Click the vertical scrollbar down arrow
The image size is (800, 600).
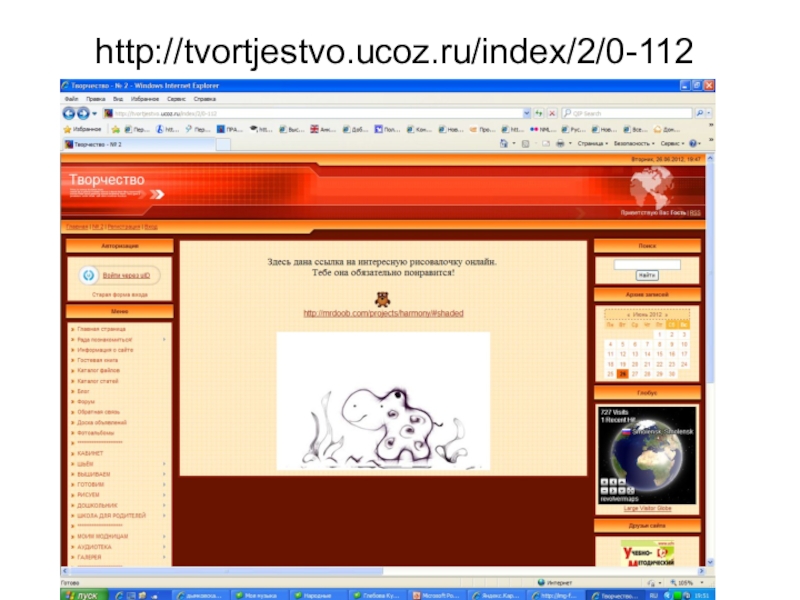click(710, 562)
